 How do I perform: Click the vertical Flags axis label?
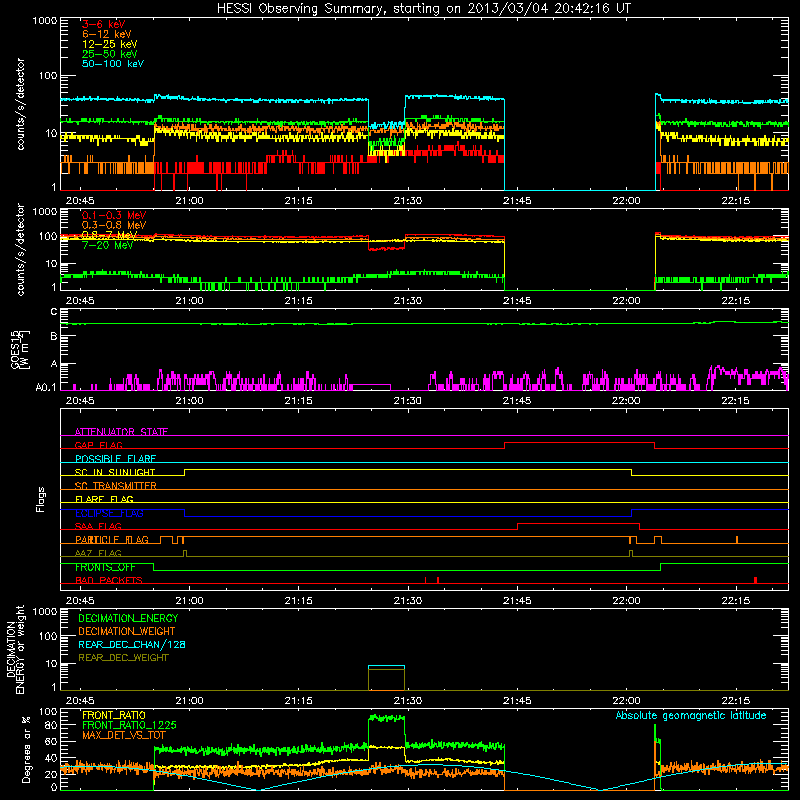[41, 499]
